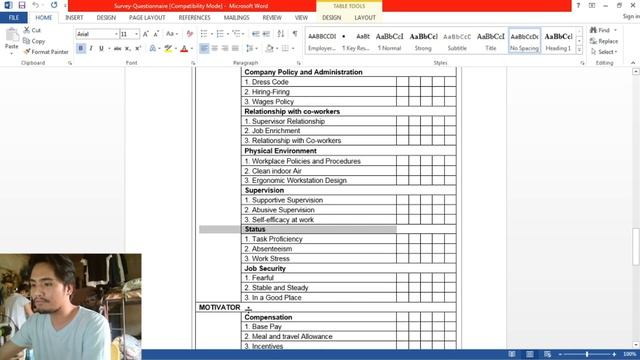The height and width of the screenshot is (360, 640).
Task: Toggle Italic formatting
Action: 91,49
